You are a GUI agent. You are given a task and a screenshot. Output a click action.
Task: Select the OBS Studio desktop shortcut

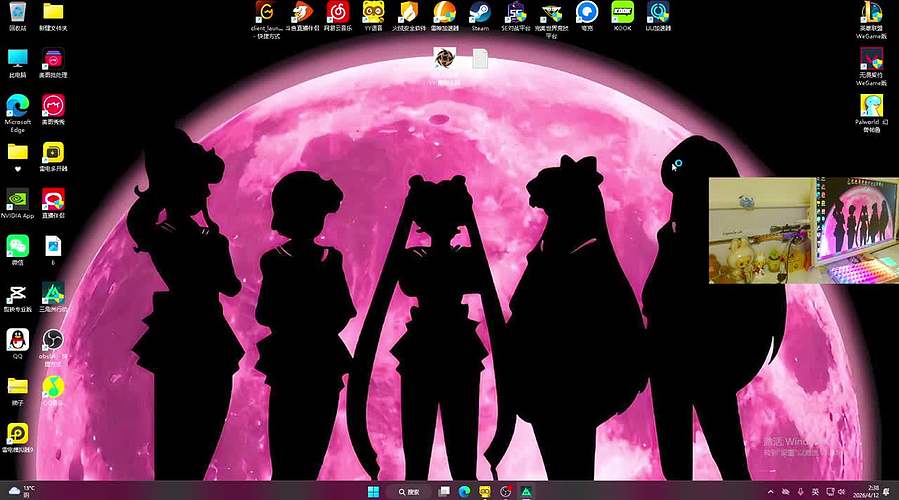[53, 340]
